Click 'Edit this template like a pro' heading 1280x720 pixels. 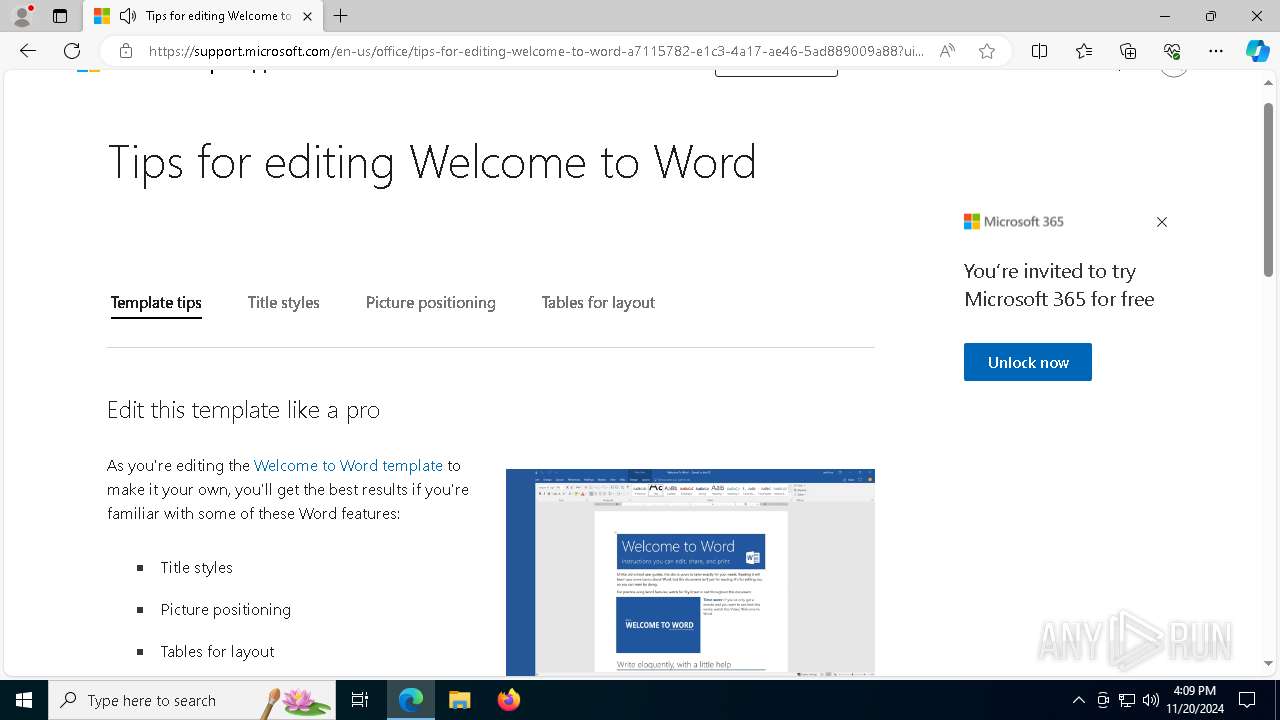(x=243, y=410)
